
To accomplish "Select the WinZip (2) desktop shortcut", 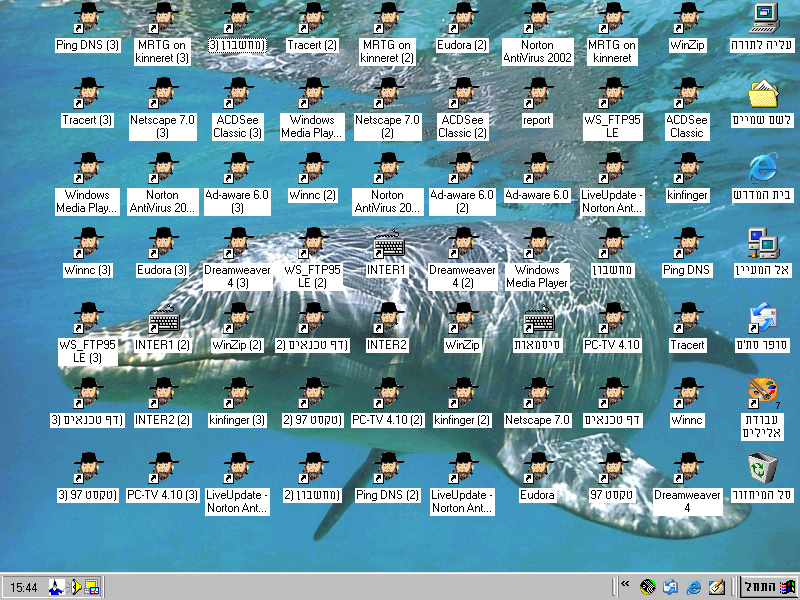I will pos(238,327).
